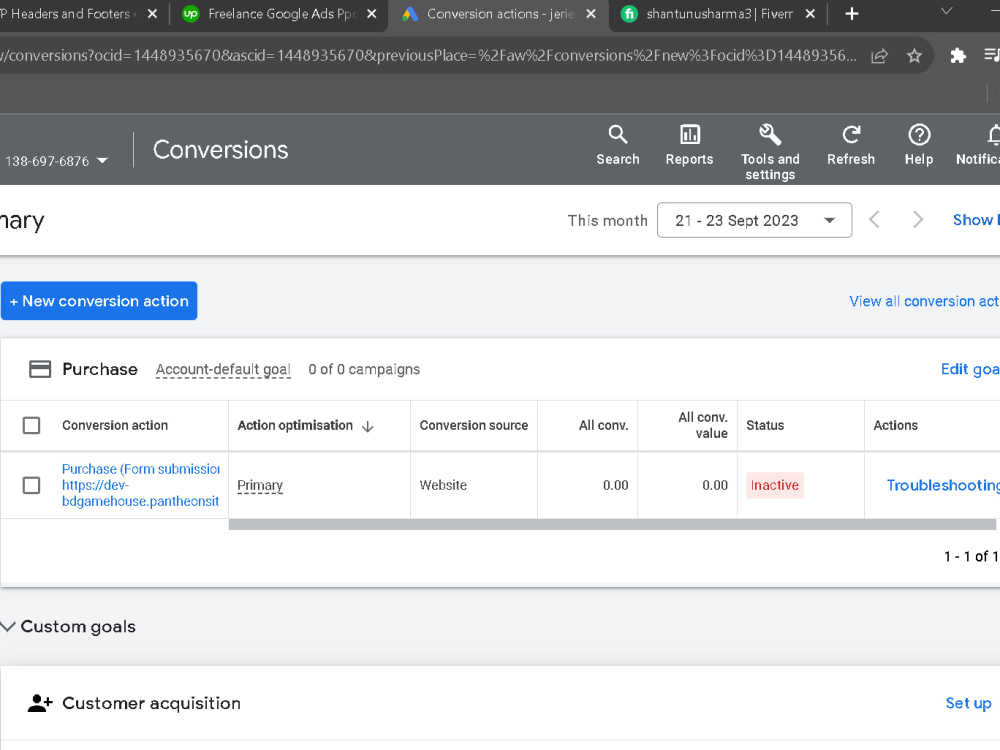Click Set up for Customer acquisition
This screenshot has width=1000, height=750.
[x=968, y=703]
